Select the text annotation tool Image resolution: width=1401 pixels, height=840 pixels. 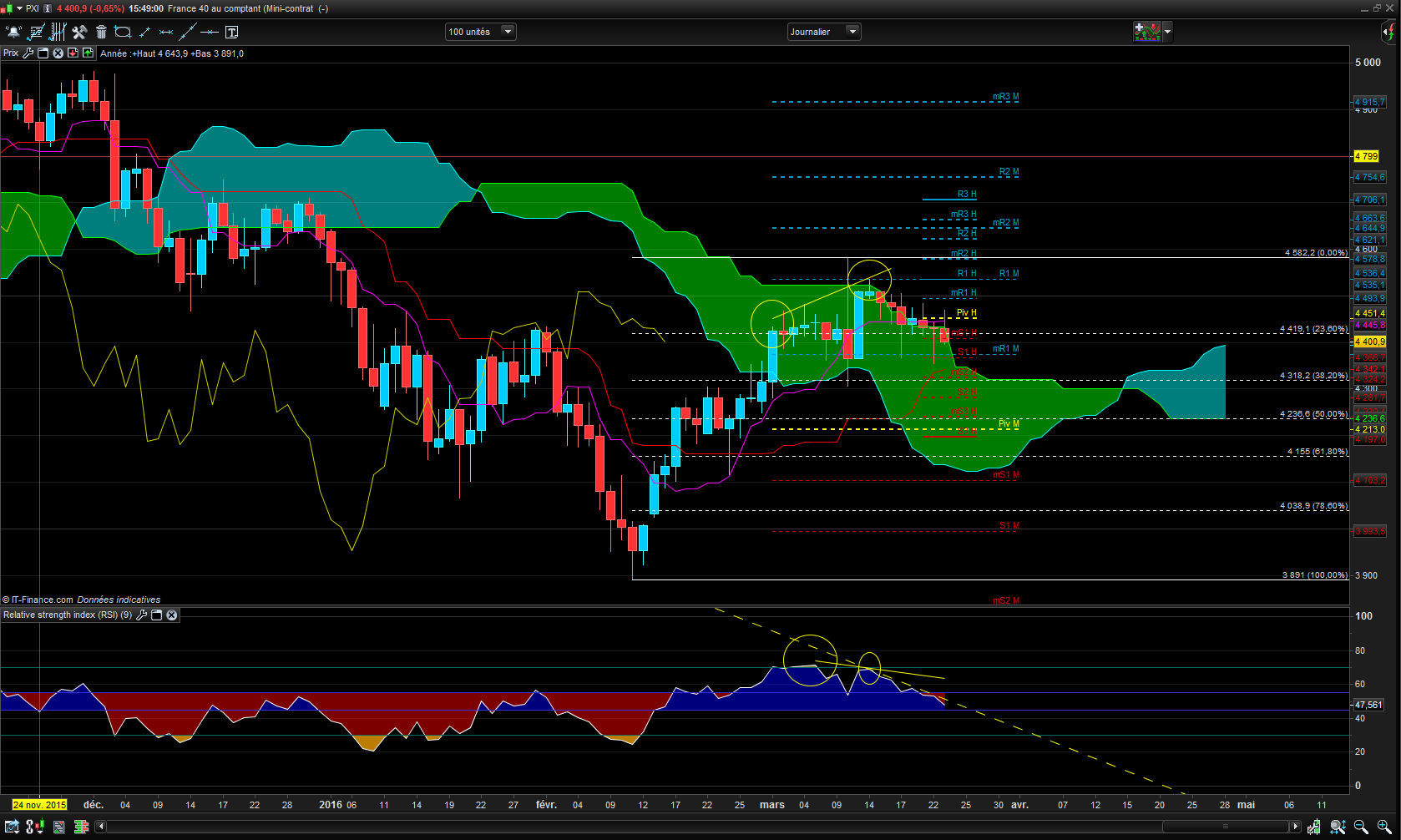[x=231, y=32]
